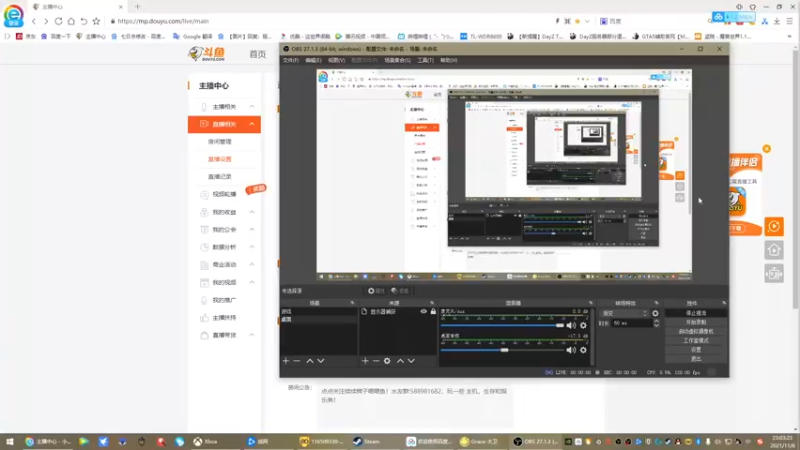Viewport: 800px width, 450px height.
Task: Open the 渐变 transition dropdown
Action: [624, 313]
